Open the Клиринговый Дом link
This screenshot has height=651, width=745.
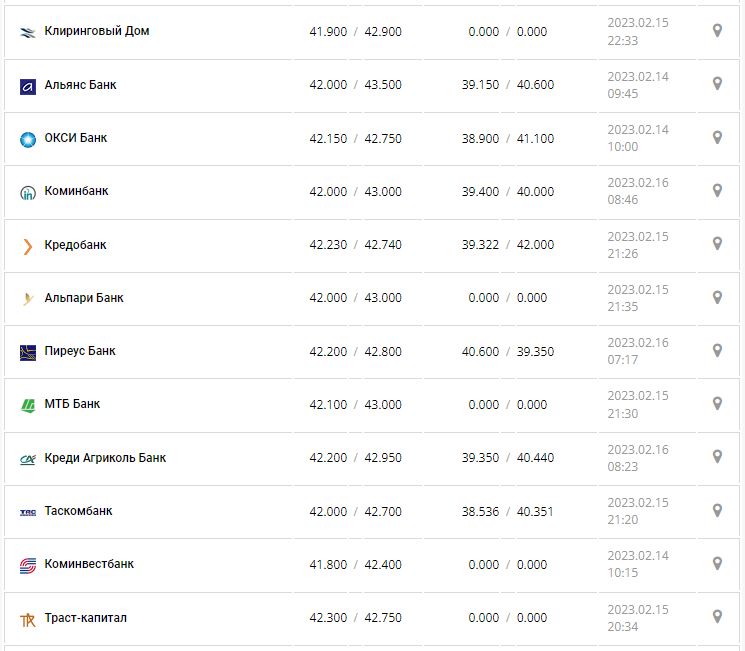(x=97, y=31)
